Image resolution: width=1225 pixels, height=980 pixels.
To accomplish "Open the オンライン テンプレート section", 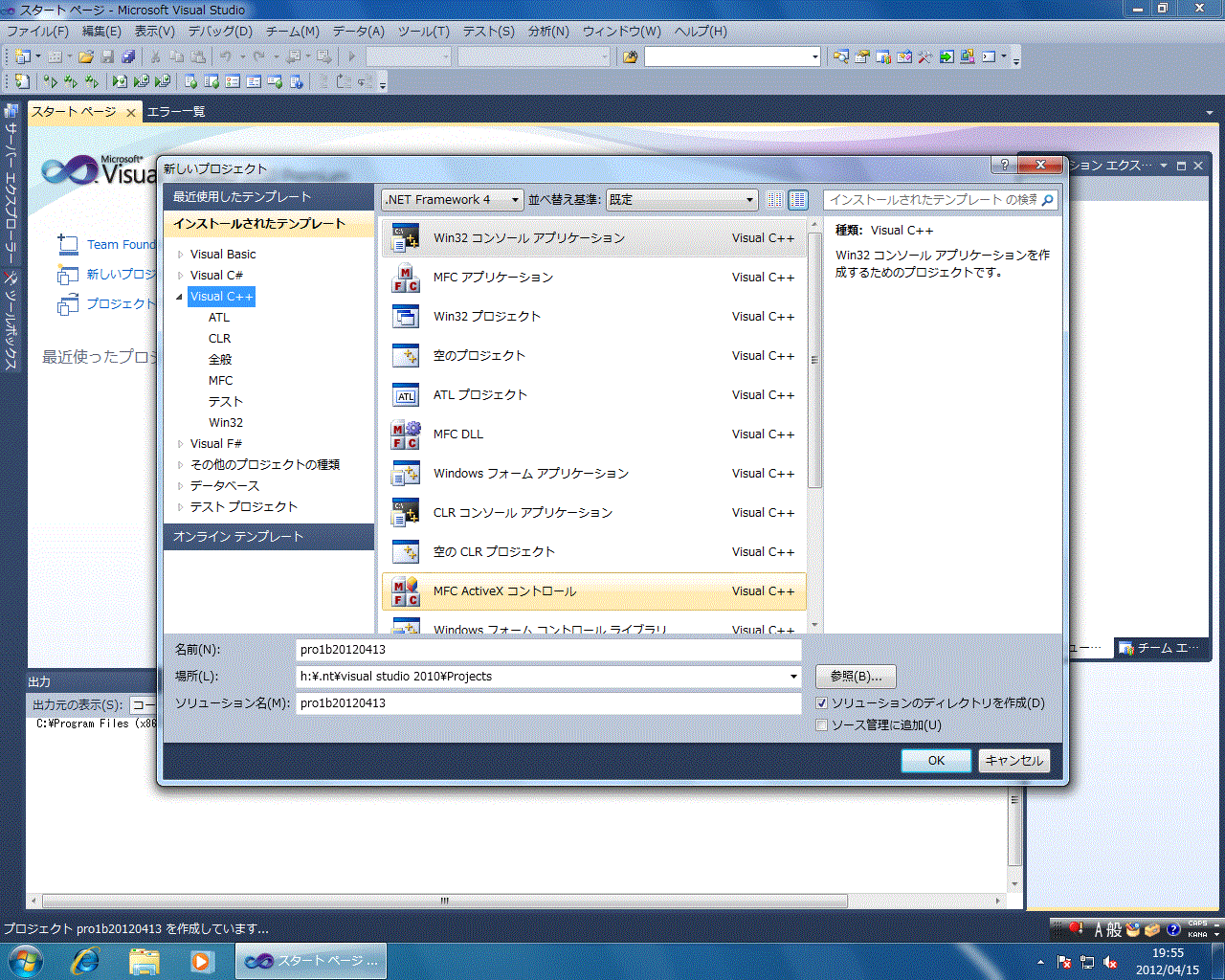I will tap(269, 537).
